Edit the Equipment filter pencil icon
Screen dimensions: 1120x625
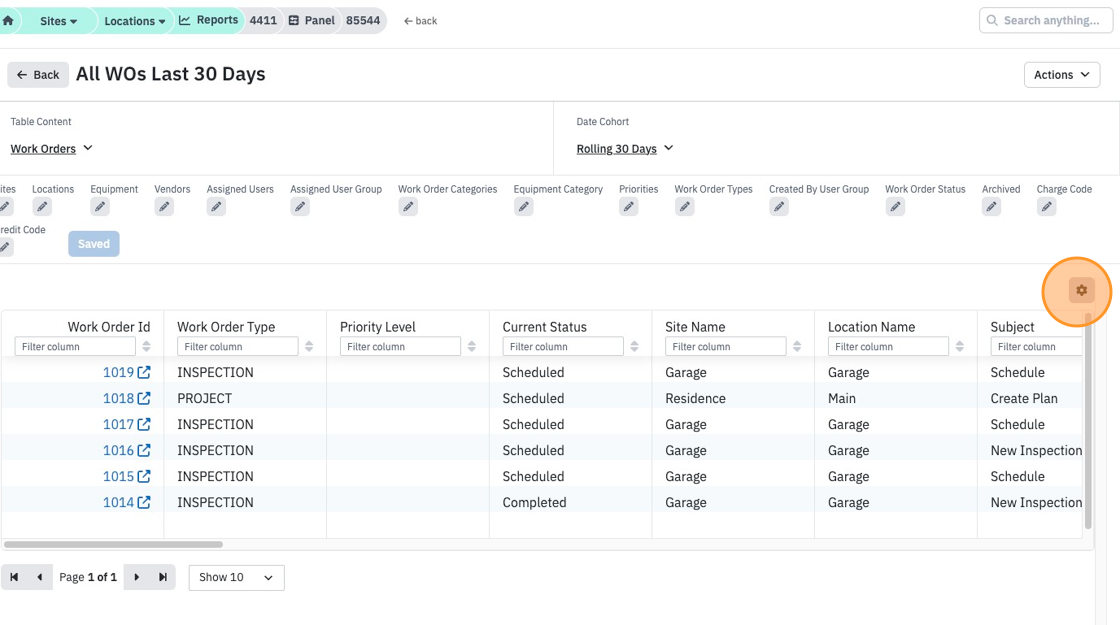100,207
